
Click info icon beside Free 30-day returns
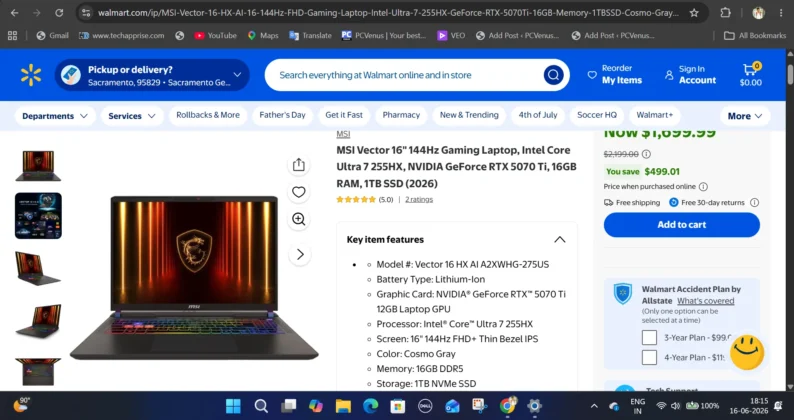pos(754,203)
